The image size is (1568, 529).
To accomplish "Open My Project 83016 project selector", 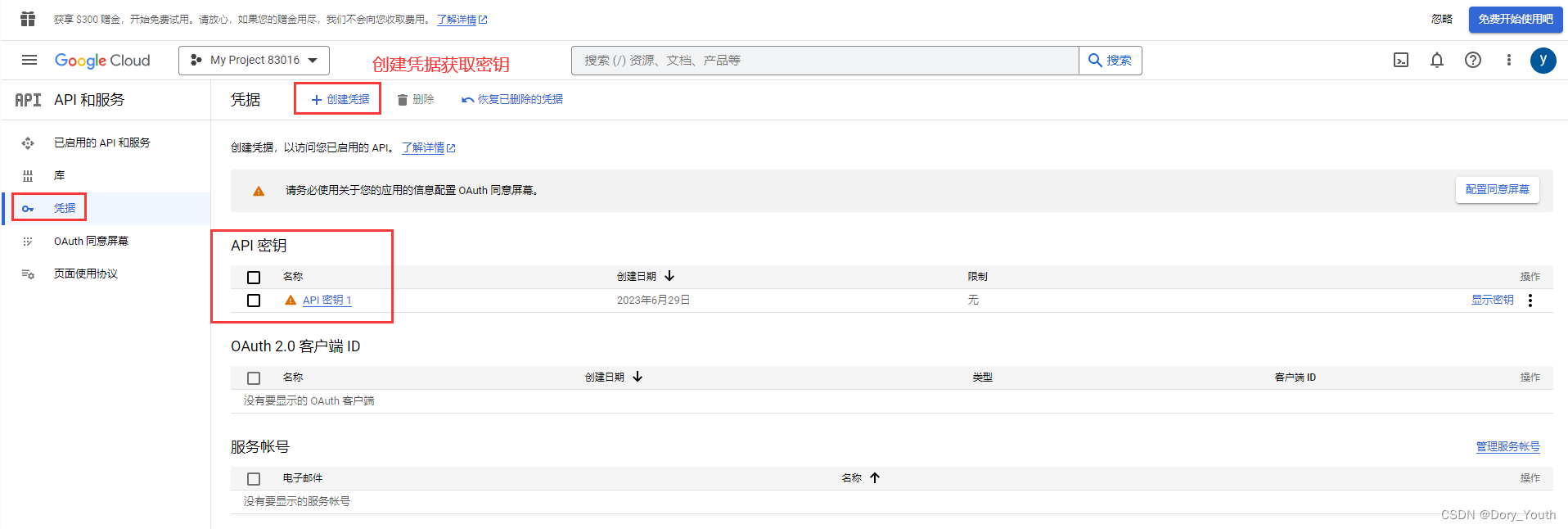I will coord(254,60).
